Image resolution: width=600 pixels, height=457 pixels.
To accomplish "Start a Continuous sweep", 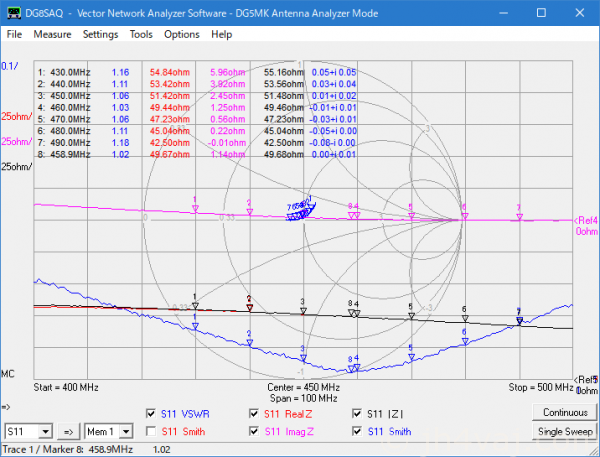I will (x=564, y=412).
